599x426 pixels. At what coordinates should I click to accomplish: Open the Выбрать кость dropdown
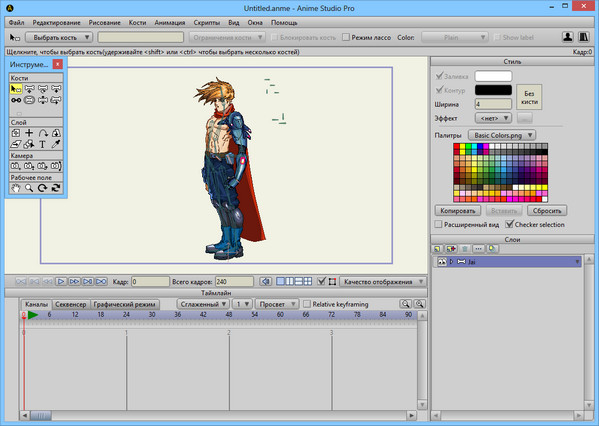pyautogui.click(x=59, y=37)
